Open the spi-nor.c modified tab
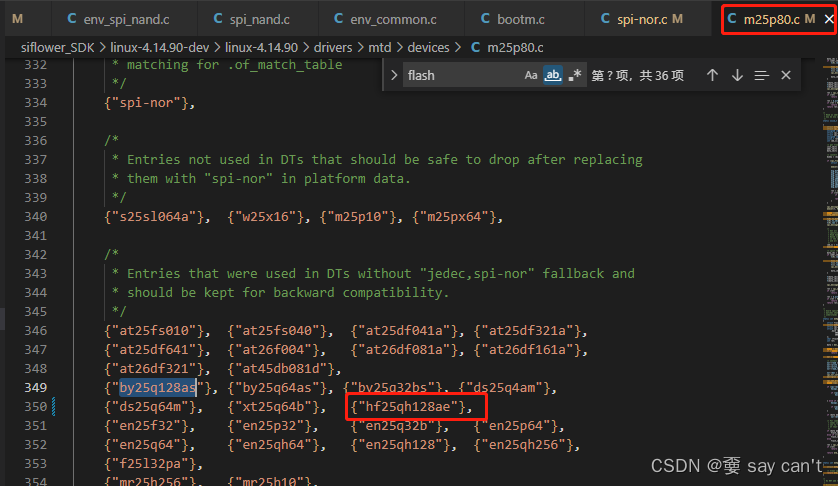Image resolution: width=838 pixels, height=486 pixels. [x=641, y=19]
